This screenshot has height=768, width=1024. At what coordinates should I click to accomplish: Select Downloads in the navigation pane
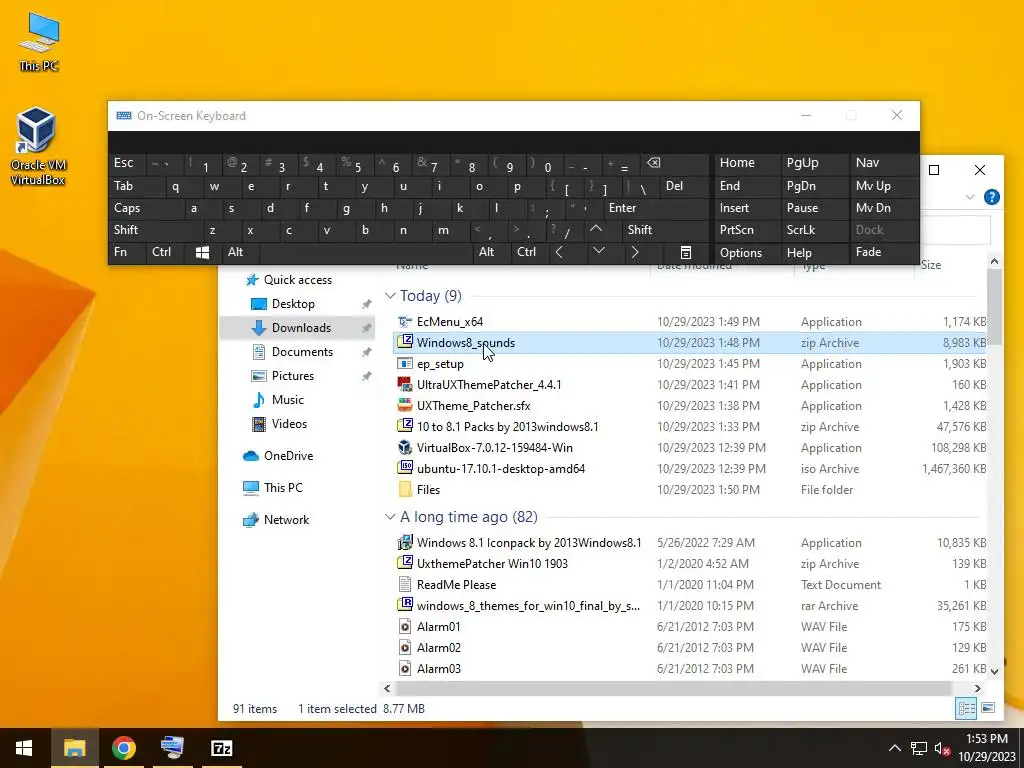(x=297, y=328)
